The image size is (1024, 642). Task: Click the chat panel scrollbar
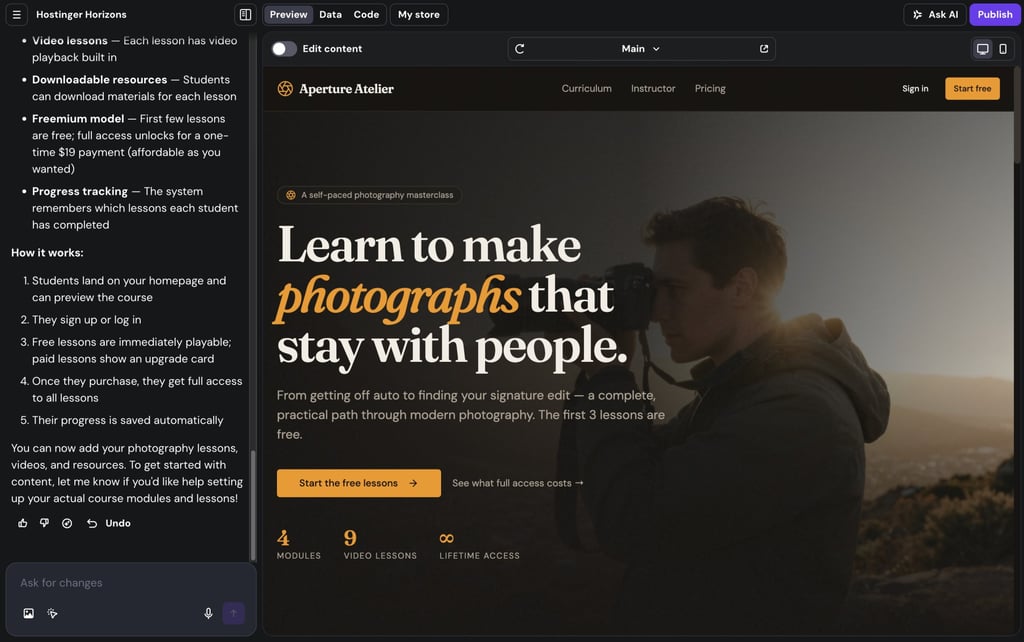pos(253,506)
